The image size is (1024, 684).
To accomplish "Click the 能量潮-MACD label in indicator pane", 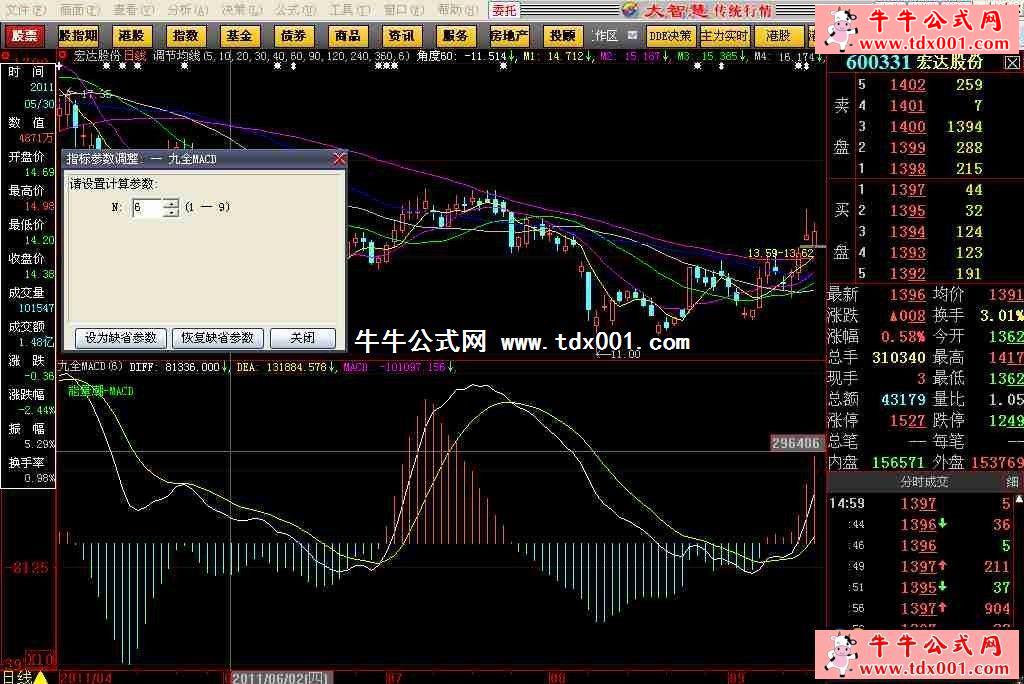I will [x=101, y=391].
